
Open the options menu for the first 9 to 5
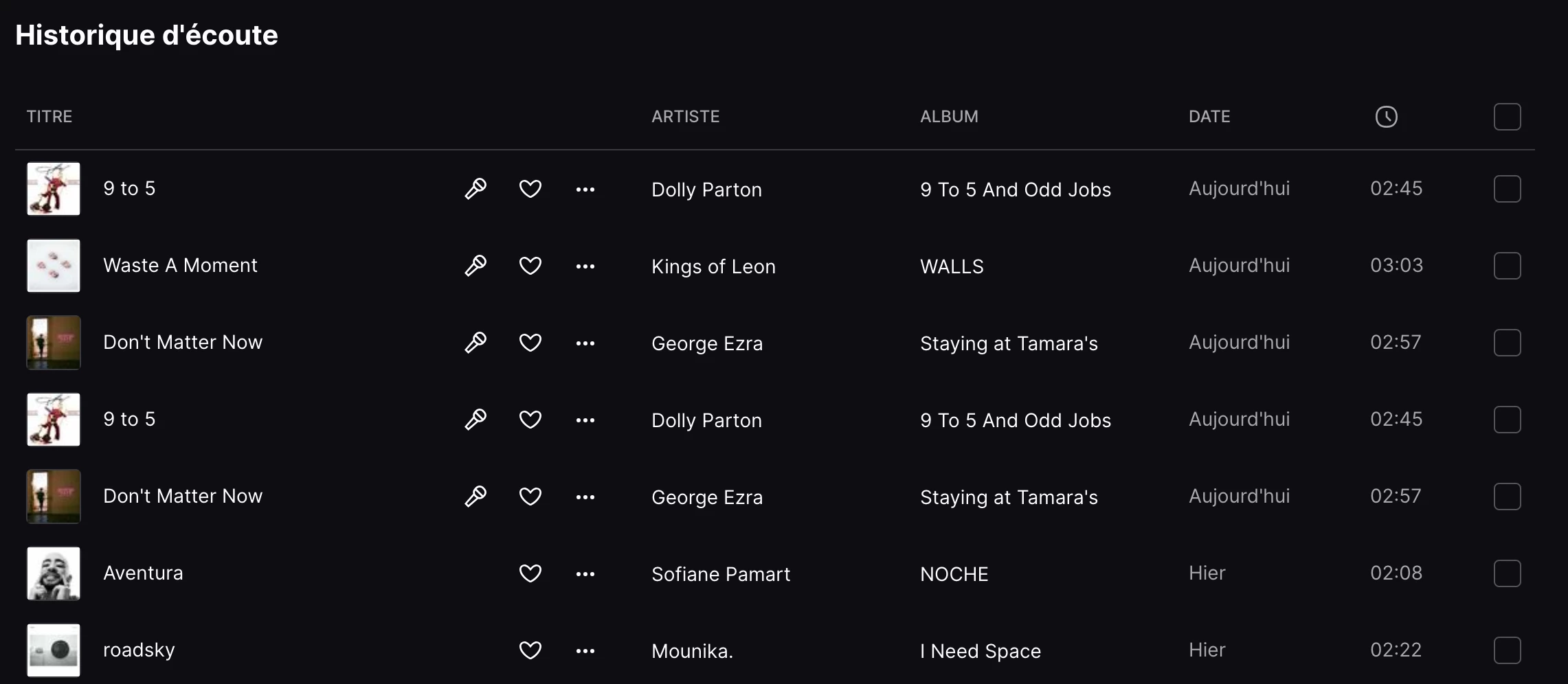[x=585, y=189]
